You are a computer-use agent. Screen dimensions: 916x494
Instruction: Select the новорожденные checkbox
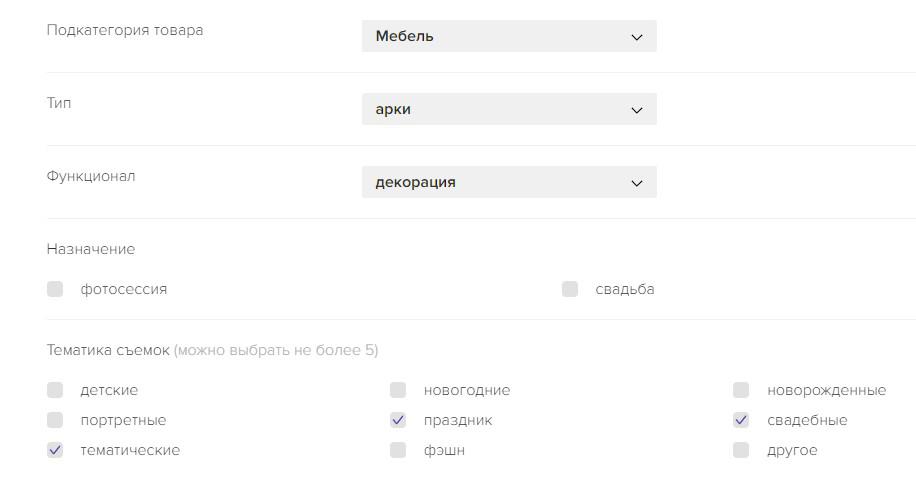coord(741,390)
